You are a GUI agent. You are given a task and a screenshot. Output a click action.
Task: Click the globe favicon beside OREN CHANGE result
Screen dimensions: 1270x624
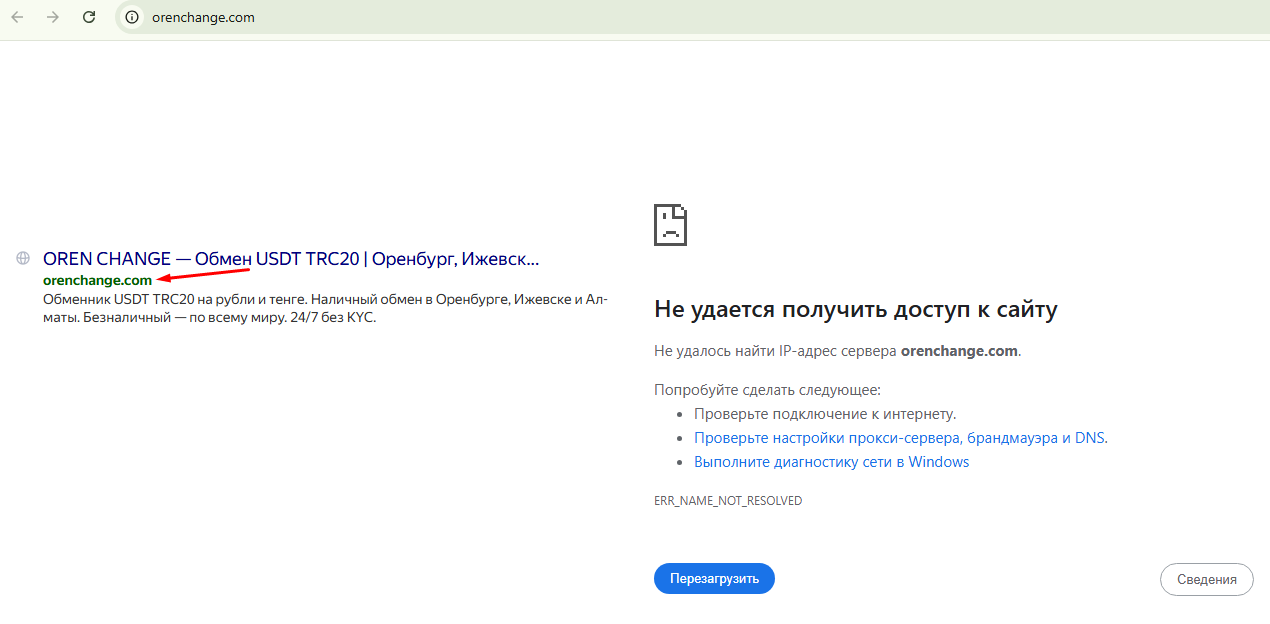23,258
